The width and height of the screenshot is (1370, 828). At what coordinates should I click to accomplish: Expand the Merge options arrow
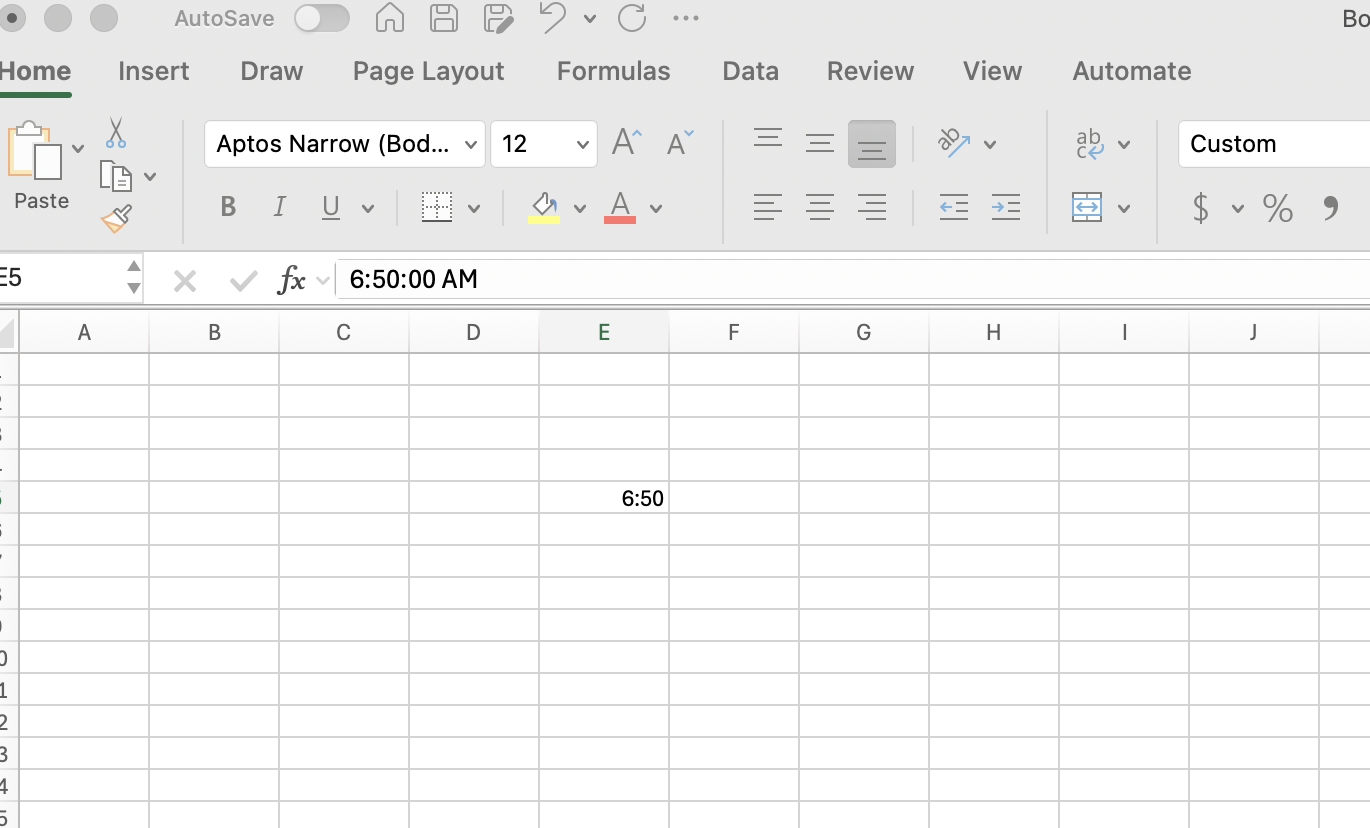(x=1124, y=209)
